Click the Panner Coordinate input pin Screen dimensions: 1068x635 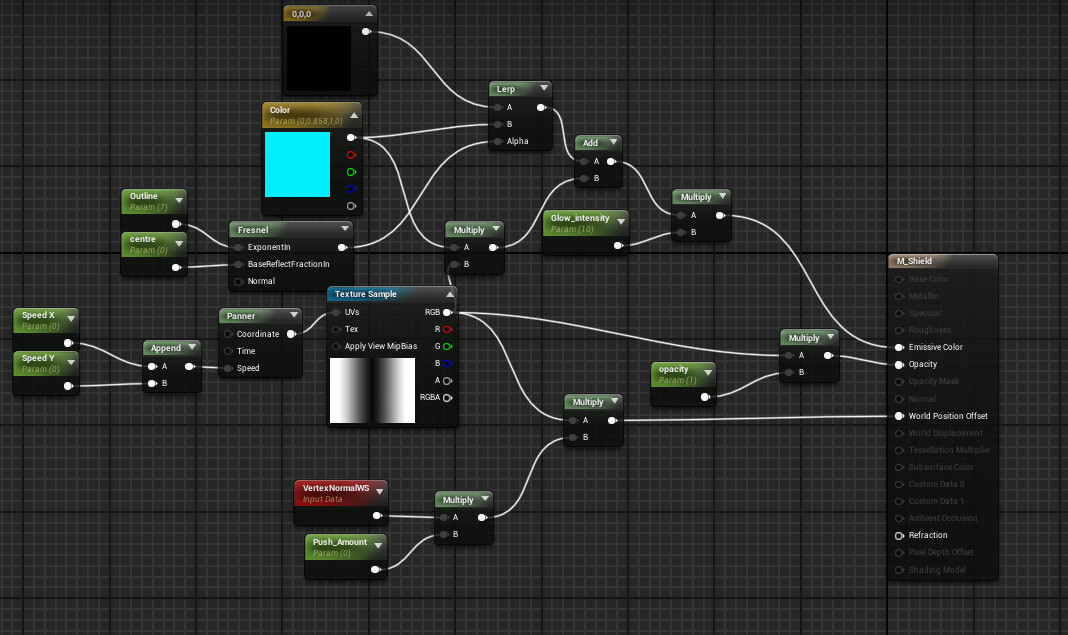pyautogui.click(x=229, y=334)
